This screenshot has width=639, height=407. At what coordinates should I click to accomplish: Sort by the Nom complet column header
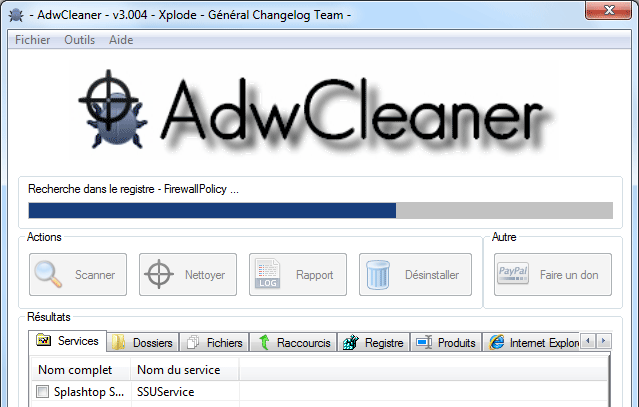coord(81,370)
